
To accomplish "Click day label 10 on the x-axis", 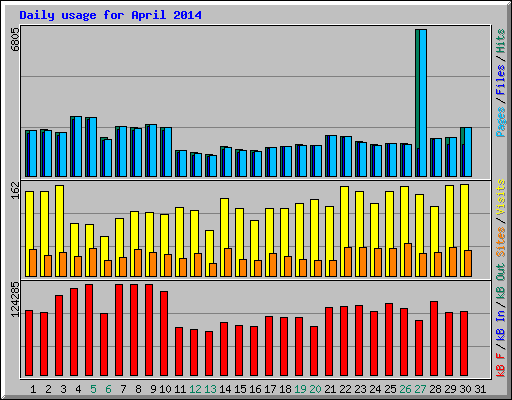I will pos(165,389).
